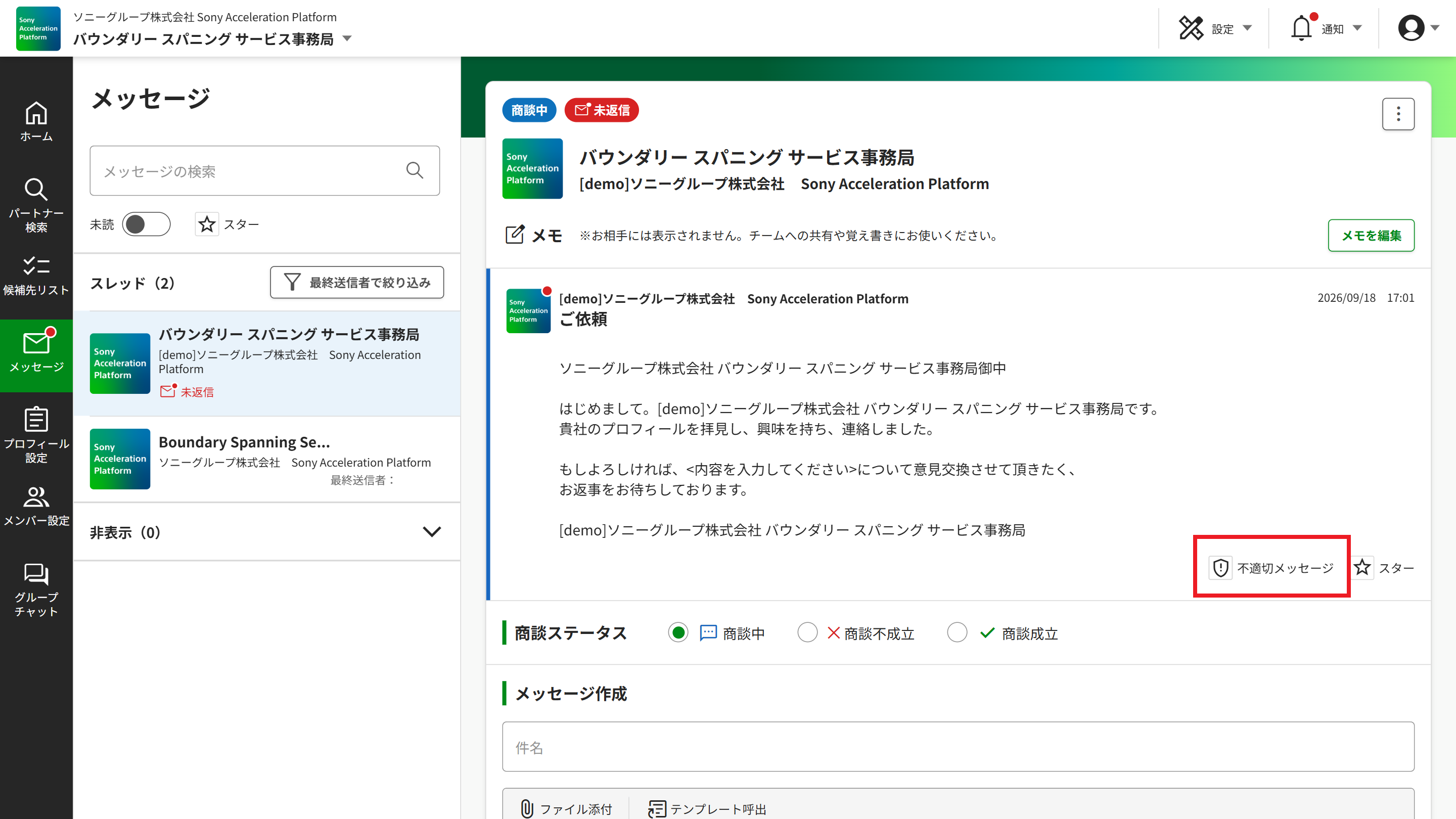Click the 商談中 chat bubble icon
The image size is (1456, 819).
[708, 632]
